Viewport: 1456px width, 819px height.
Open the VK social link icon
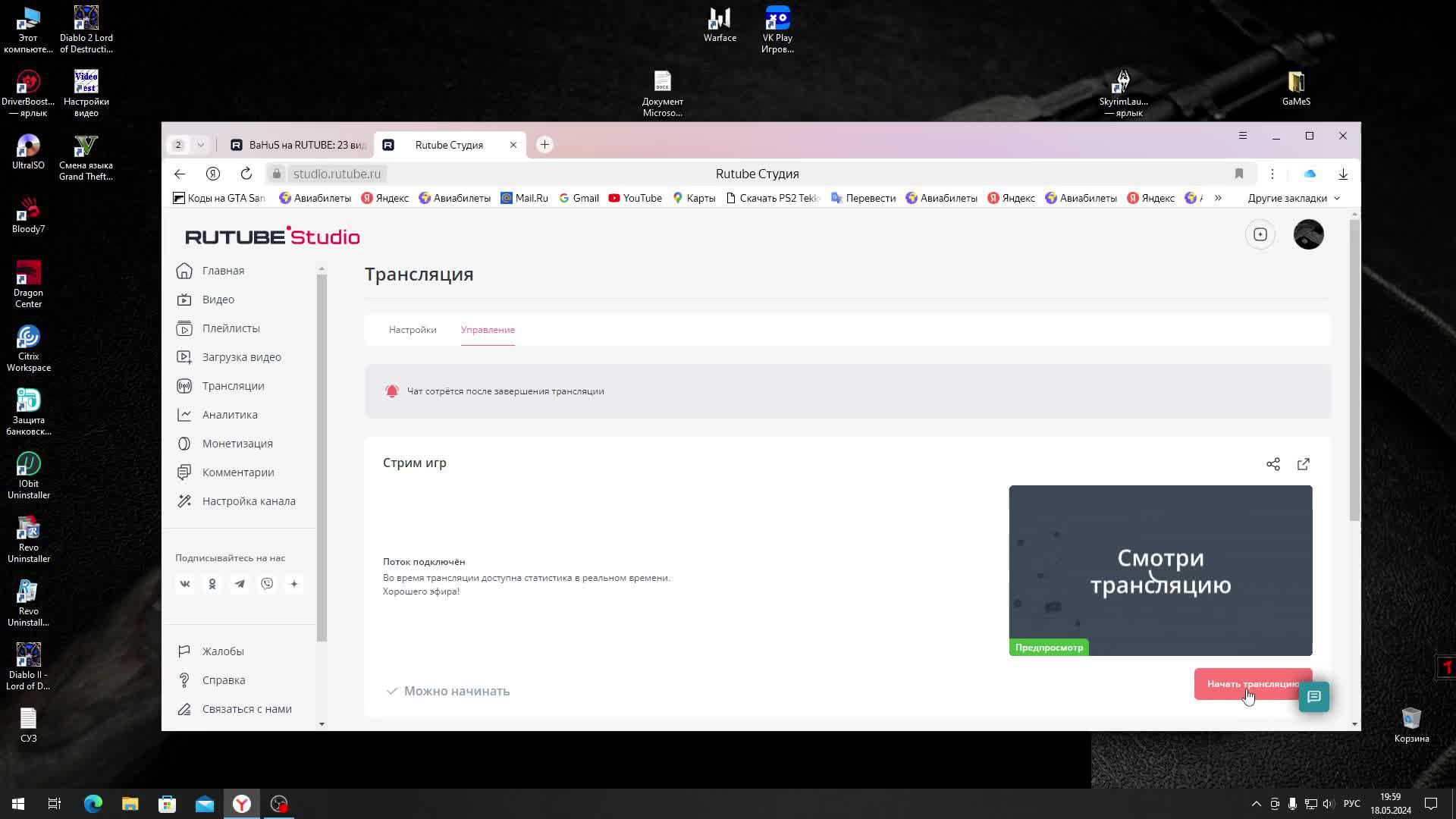pos(185,584)
